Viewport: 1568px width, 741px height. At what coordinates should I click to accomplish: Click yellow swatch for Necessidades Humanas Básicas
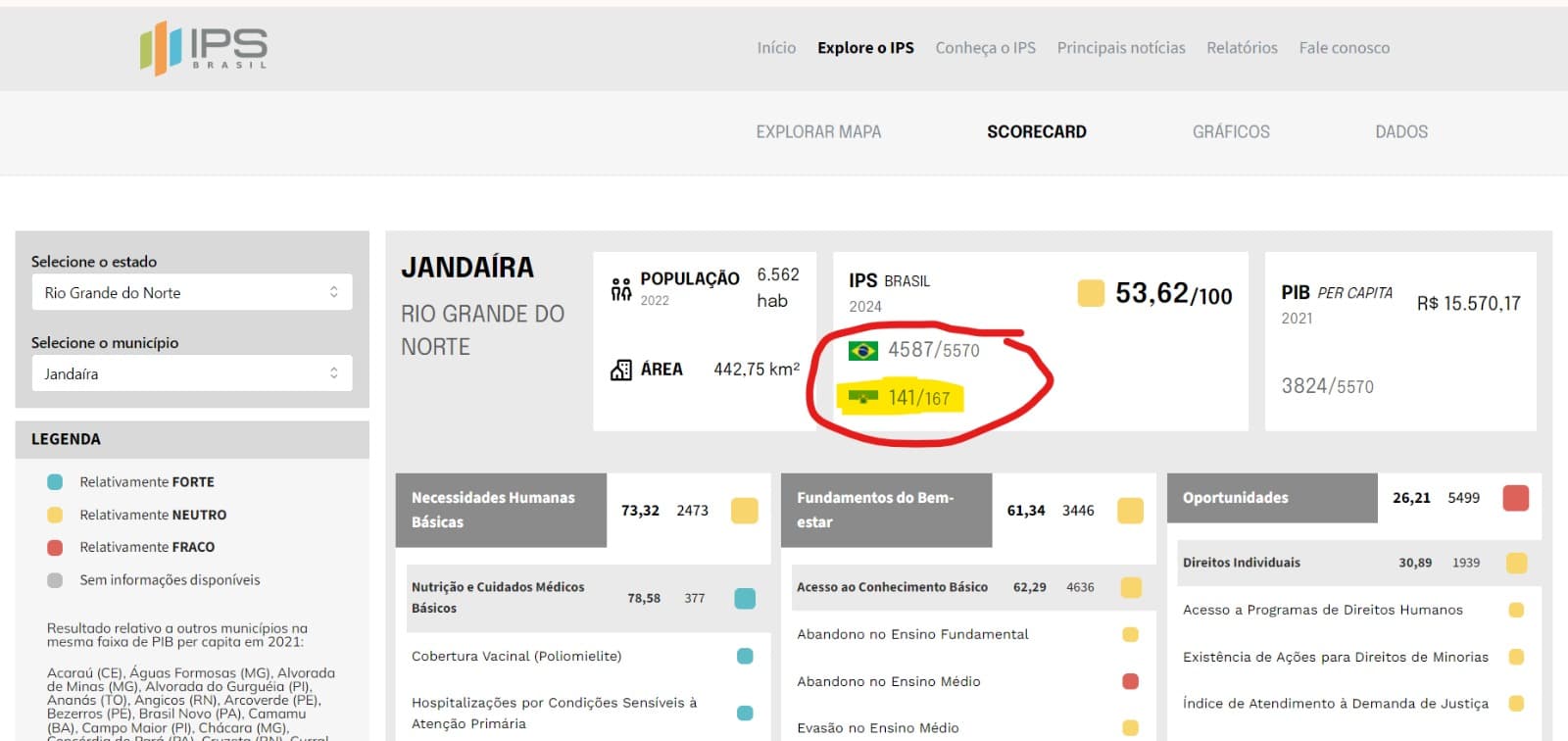coord(745,511)
